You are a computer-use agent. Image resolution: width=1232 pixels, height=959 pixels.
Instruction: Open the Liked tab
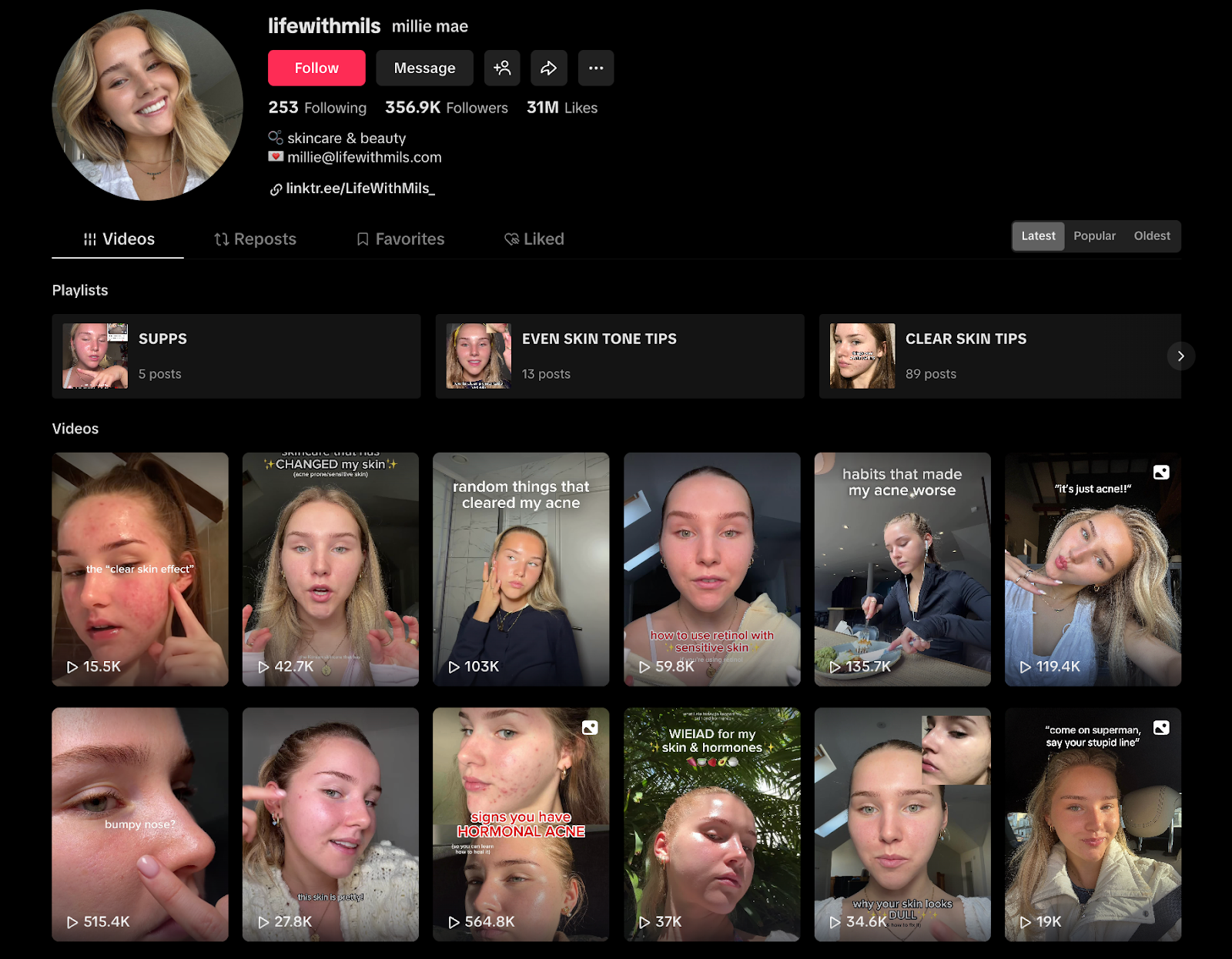[534, 239]
